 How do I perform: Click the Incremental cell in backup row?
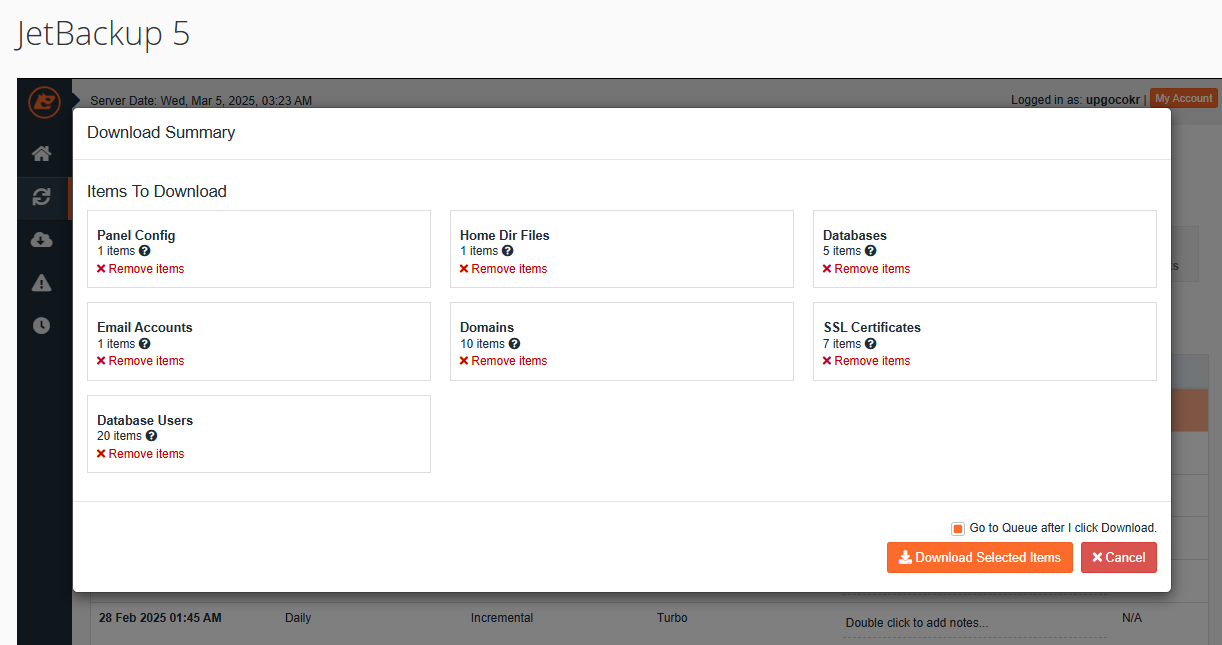point(502,618)
